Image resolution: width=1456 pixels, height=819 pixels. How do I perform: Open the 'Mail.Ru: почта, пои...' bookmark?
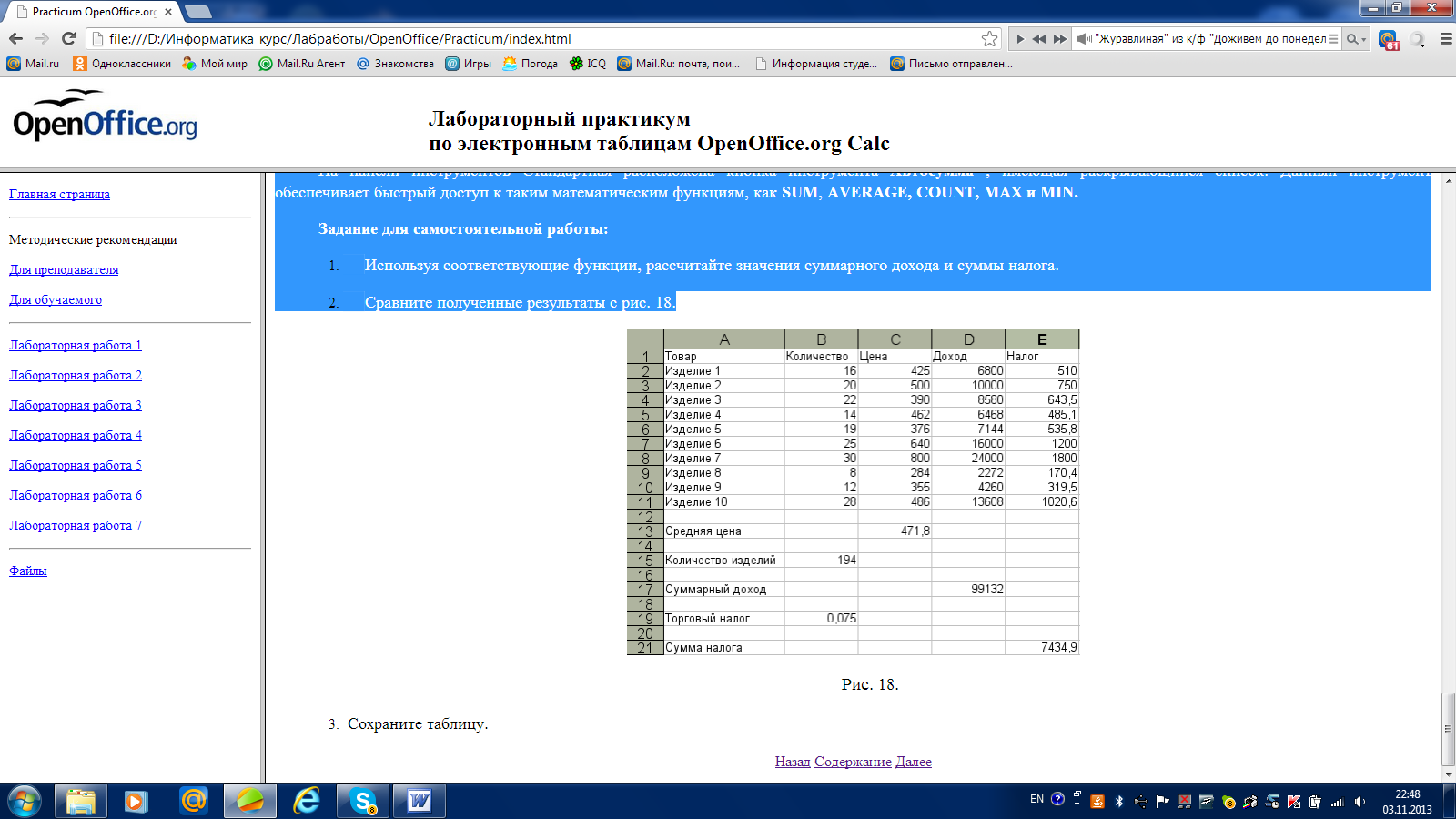[679, 64]
